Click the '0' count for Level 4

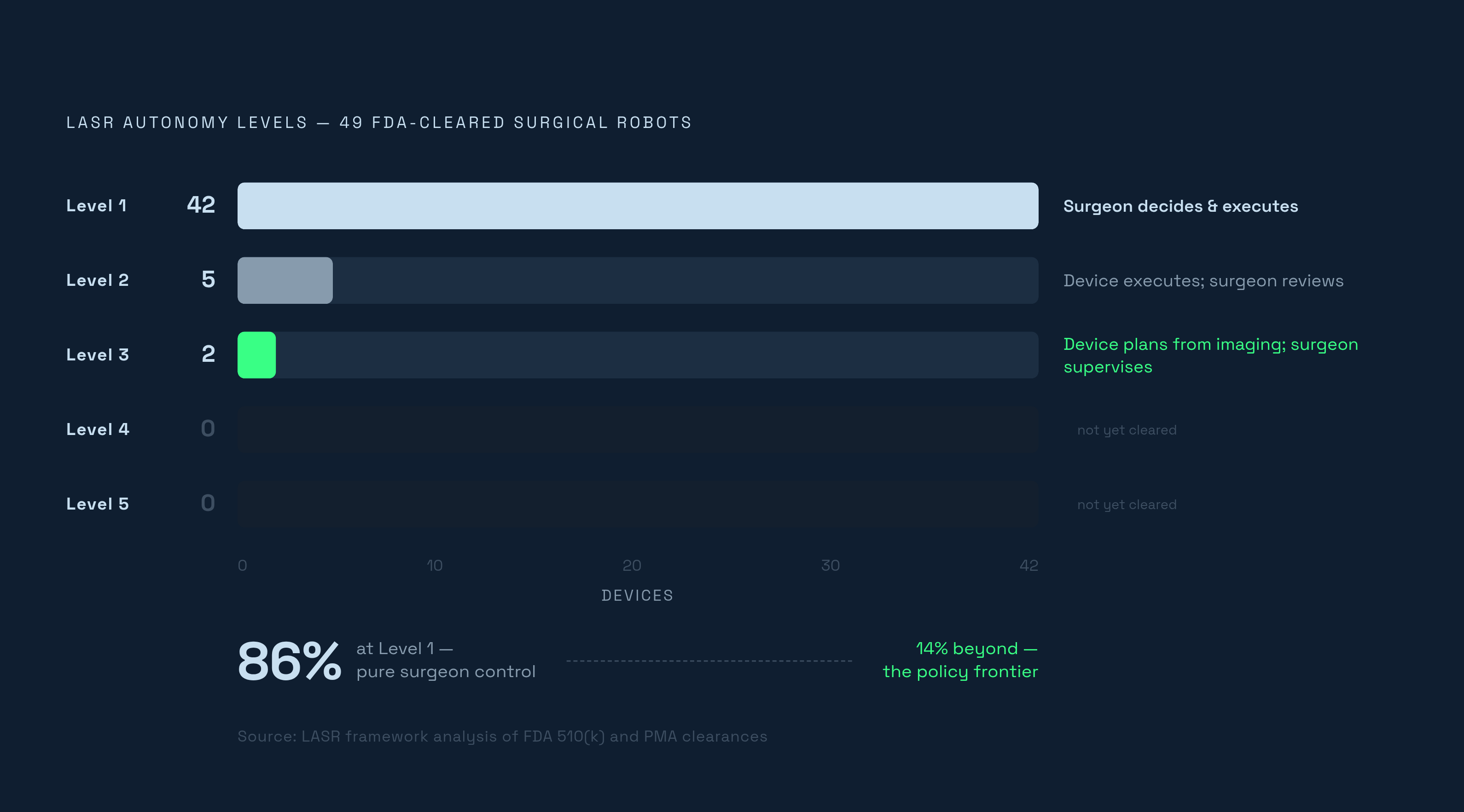208,429
